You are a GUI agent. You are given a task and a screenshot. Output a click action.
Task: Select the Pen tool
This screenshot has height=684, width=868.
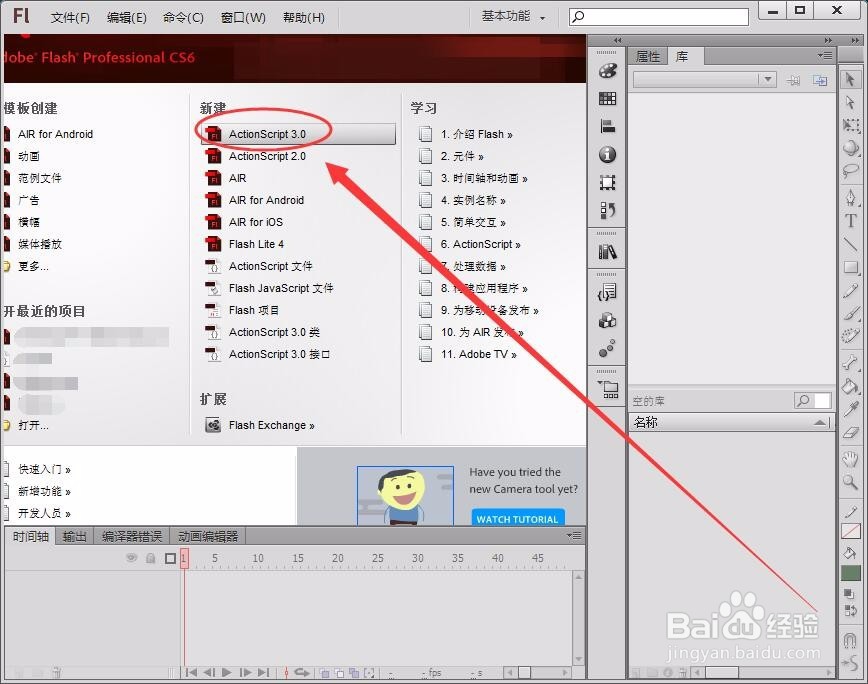coord(850,197)
